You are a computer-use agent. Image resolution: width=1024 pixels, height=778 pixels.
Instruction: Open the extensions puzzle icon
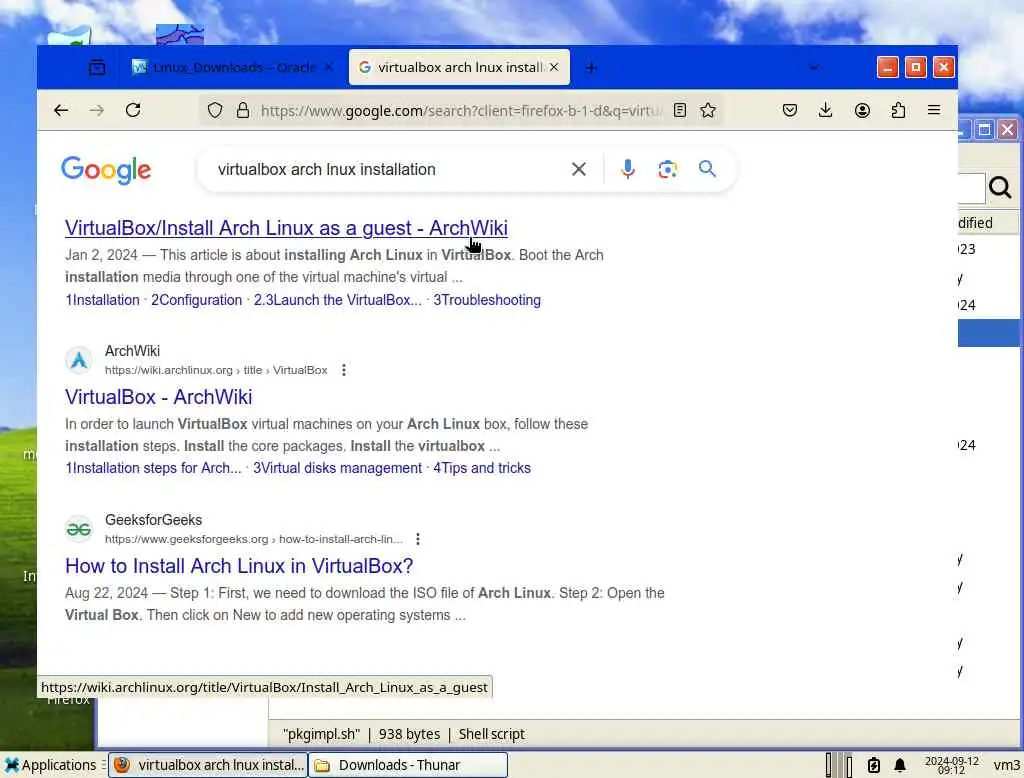898,110
